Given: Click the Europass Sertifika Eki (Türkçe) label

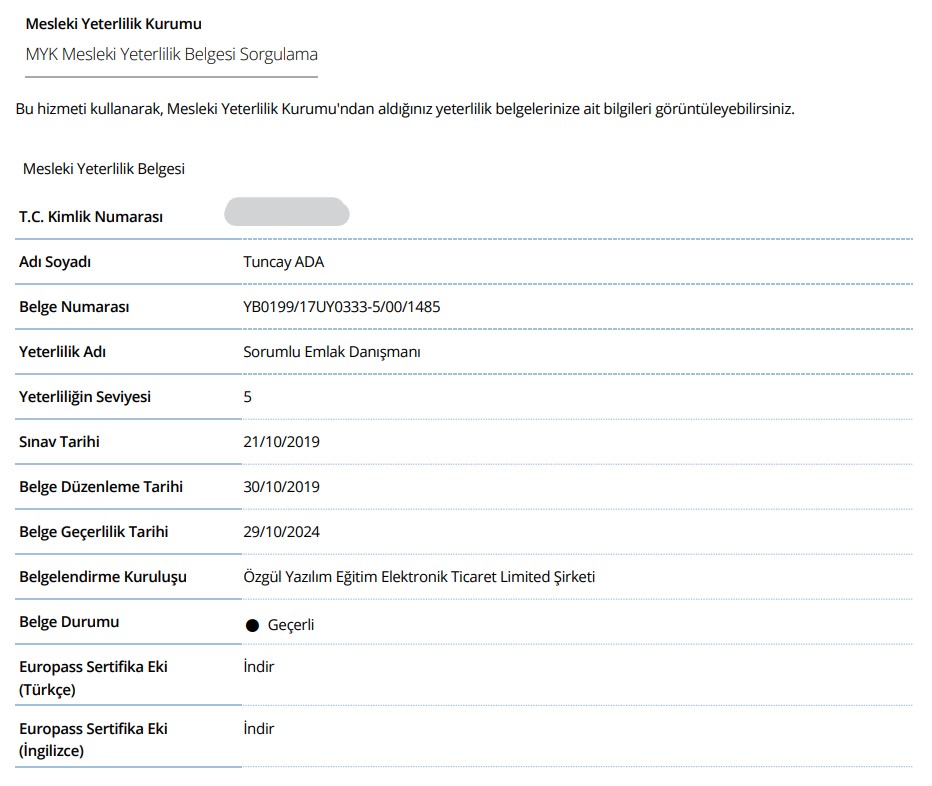Looking at the screenshot, I should [93, 678].
